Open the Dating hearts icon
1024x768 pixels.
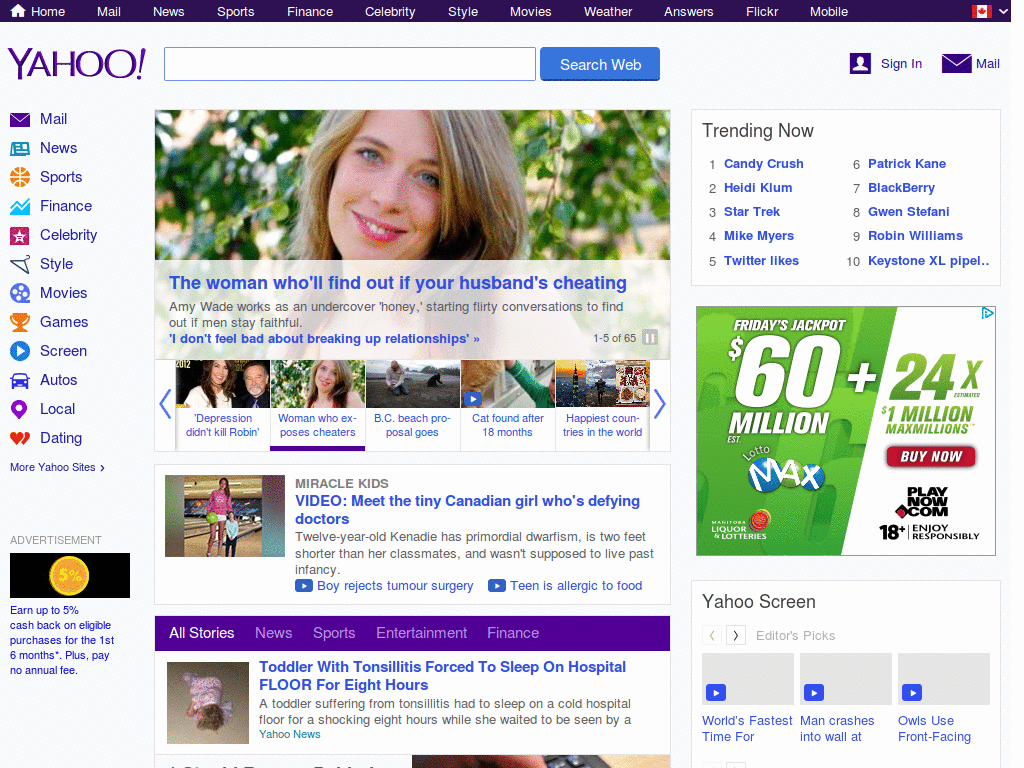(21, 438)
